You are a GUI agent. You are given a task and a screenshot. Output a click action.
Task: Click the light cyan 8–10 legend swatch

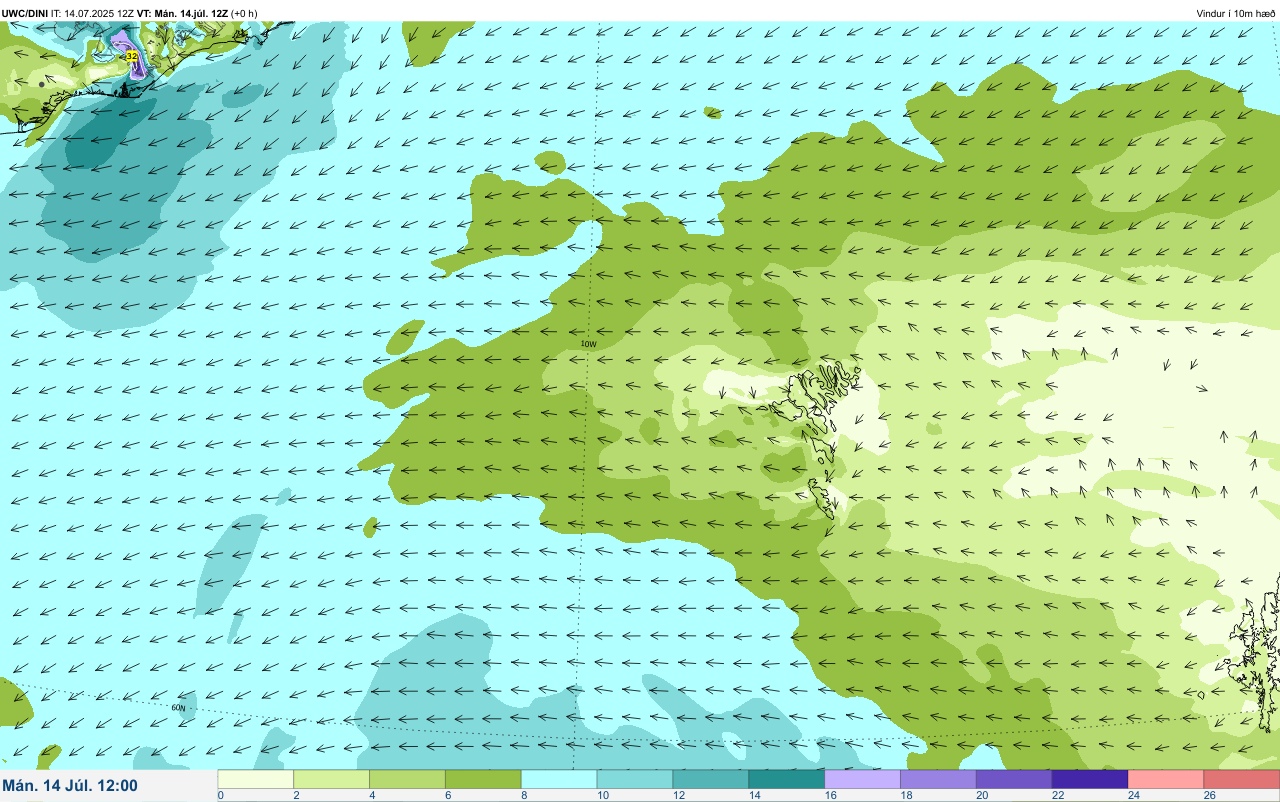[x=559, y=779]
